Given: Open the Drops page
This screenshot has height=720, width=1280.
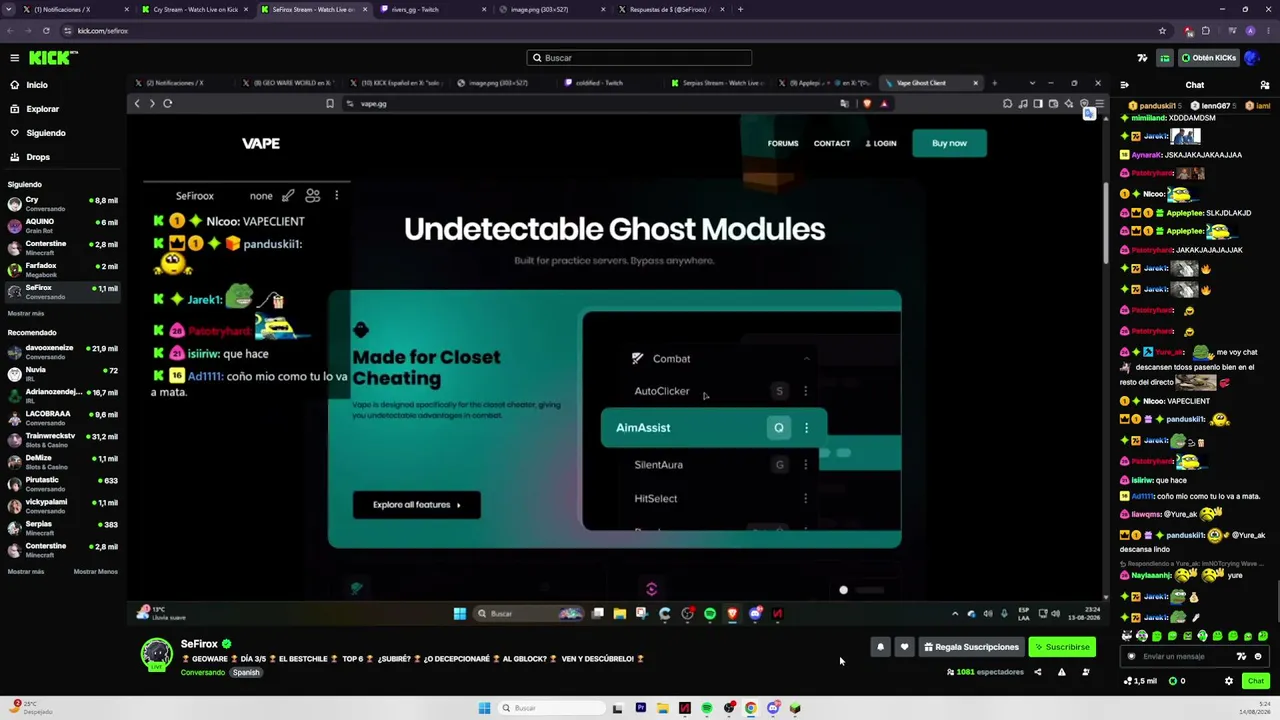Looking at the screenshot, I should point(38,157).
